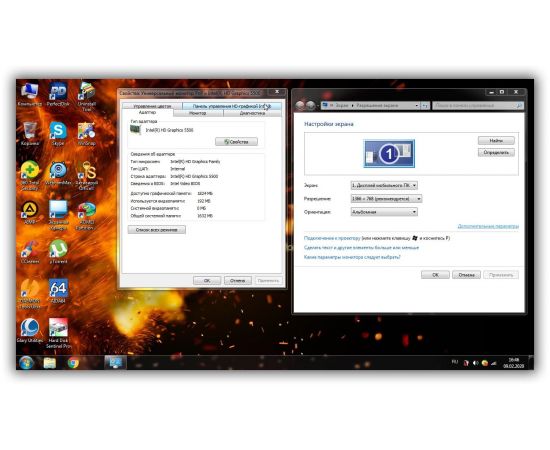Click the Internal DAC type value

click(x=177, y=169)
